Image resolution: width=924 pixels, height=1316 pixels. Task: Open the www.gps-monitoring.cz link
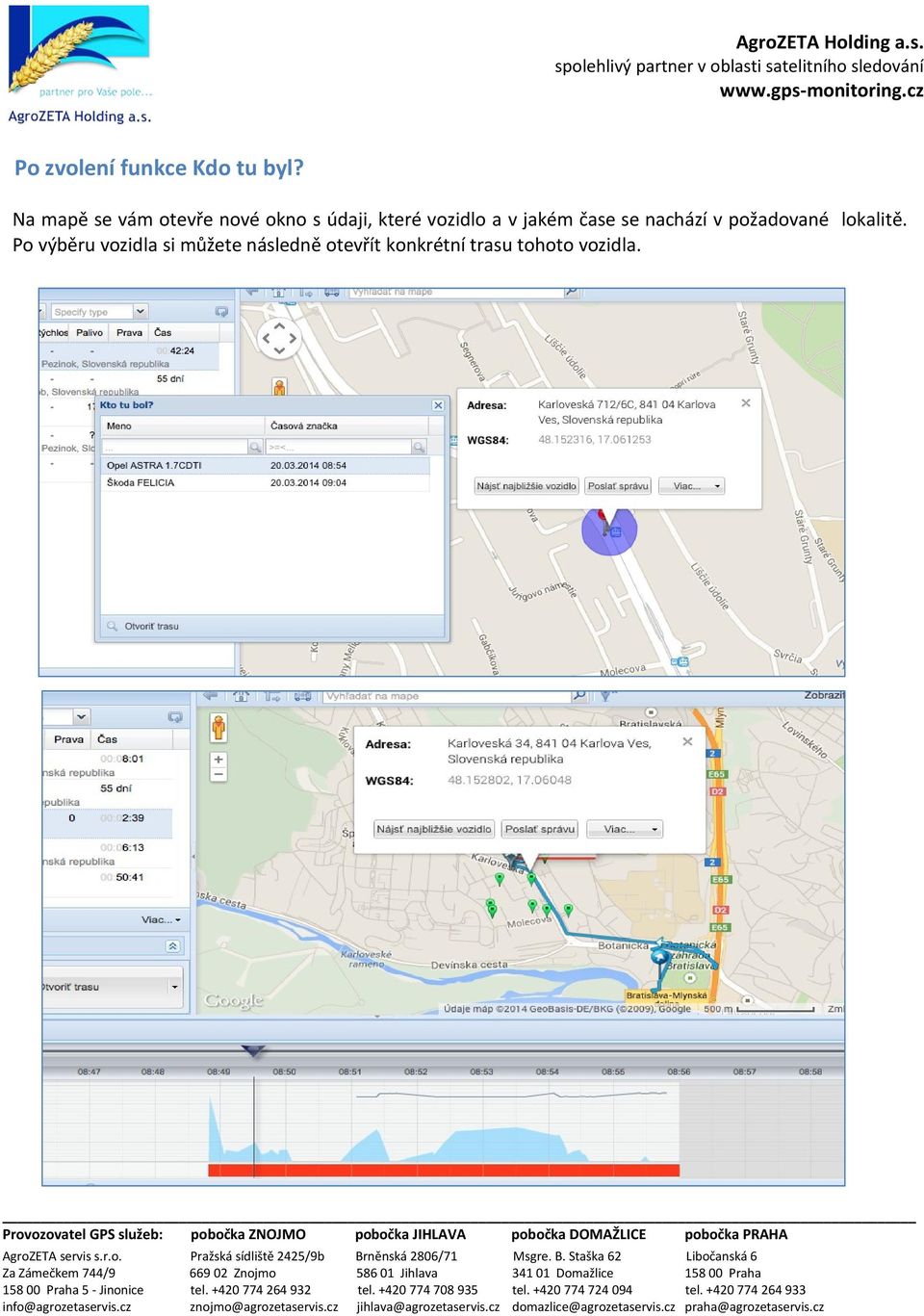pyautogui.click(x=822, y=90)
